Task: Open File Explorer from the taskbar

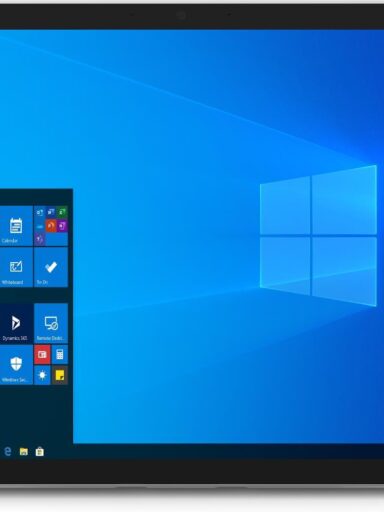Action: (24, 452)
